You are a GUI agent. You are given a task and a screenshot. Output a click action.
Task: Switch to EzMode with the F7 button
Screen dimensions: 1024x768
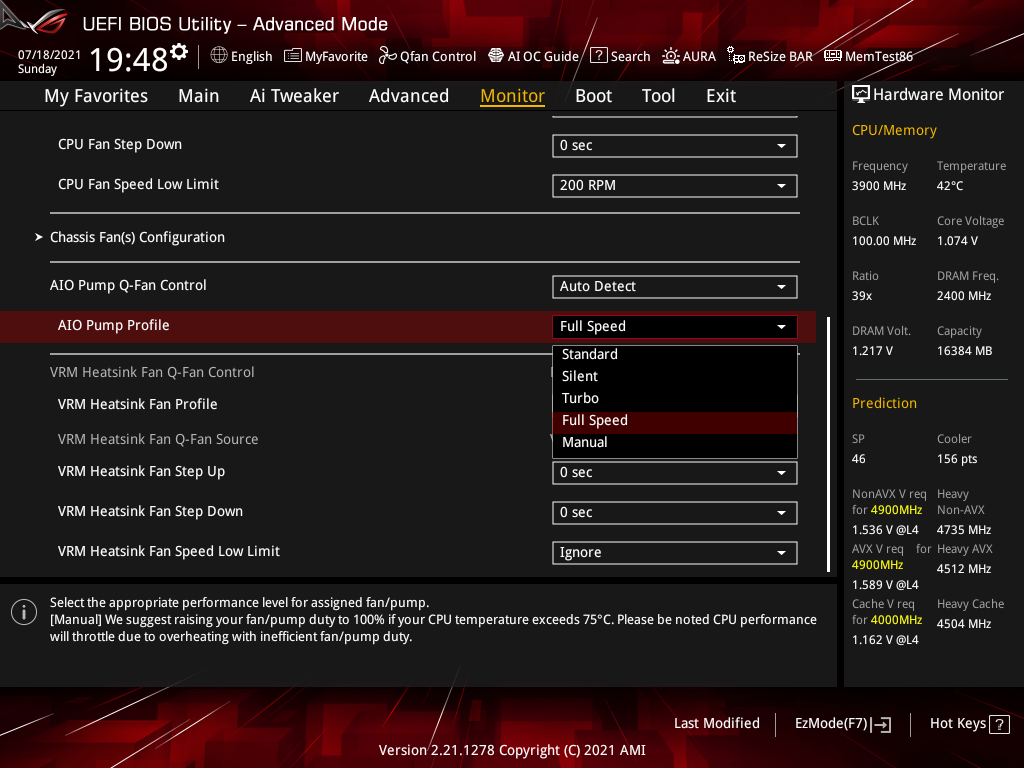pyautogui.click(x=842, y=723)
